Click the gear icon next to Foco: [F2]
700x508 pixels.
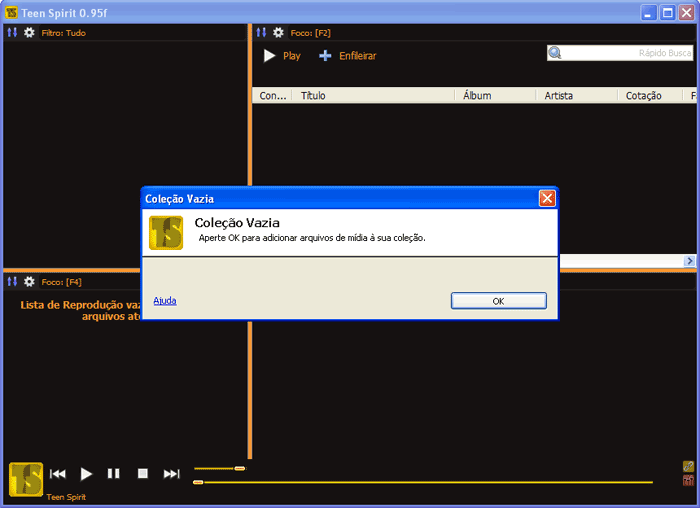click(278, 33)
